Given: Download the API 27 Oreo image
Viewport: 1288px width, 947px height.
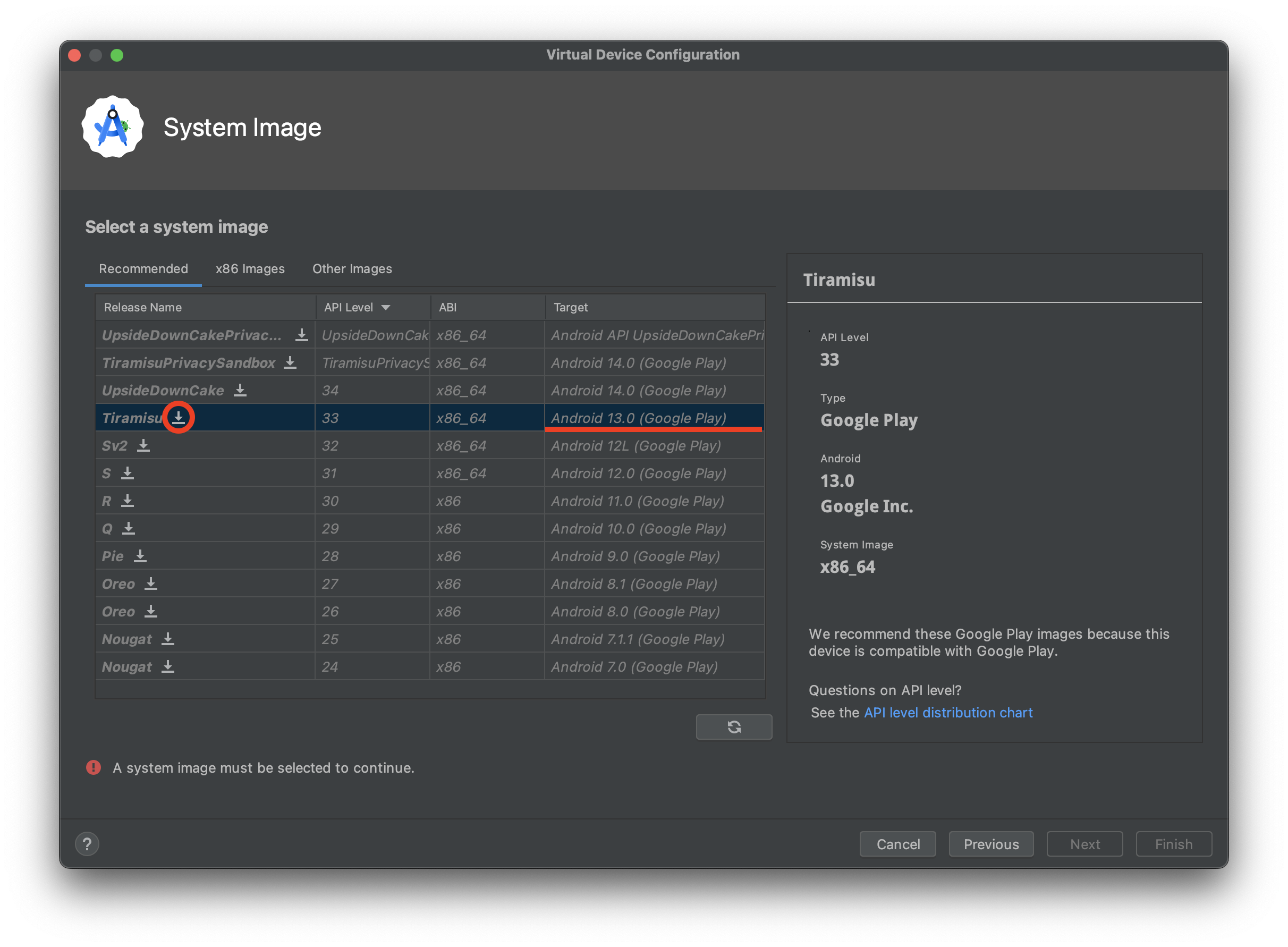Looking at the screenshot, I should click(151, 584).
